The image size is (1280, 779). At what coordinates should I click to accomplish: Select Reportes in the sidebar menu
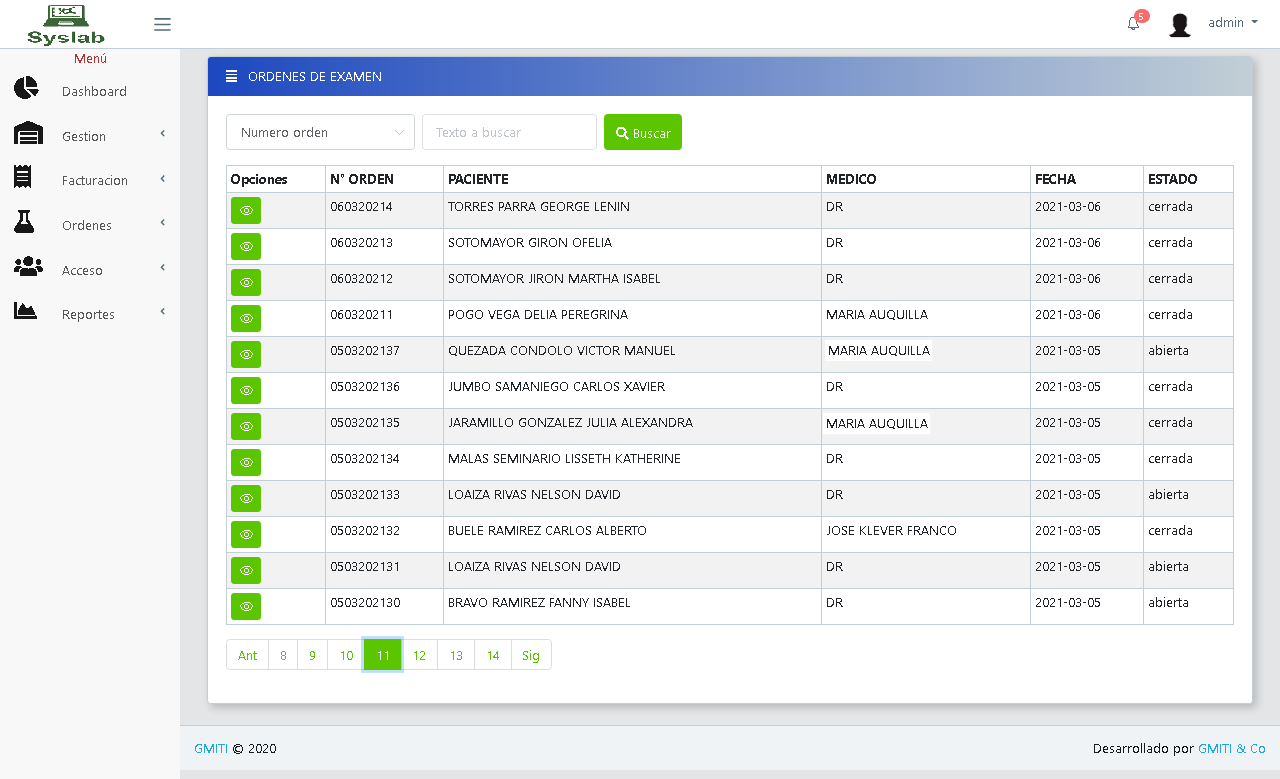[88, 314]
